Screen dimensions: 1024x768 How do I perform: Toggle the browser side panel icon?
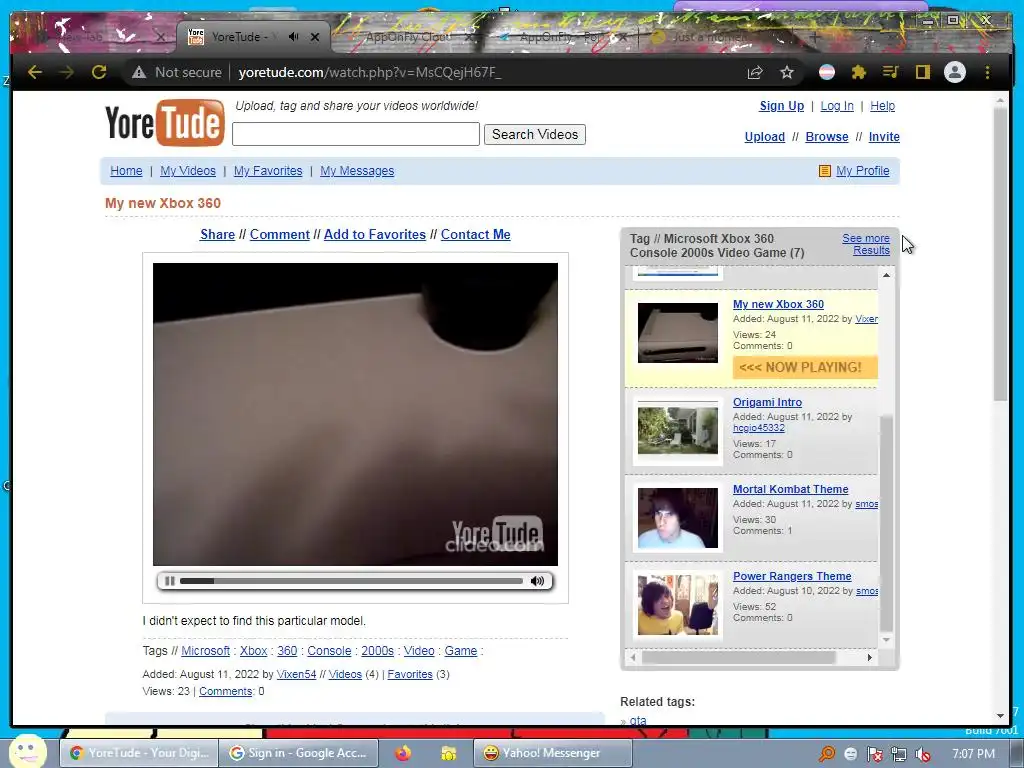[923, 72]
